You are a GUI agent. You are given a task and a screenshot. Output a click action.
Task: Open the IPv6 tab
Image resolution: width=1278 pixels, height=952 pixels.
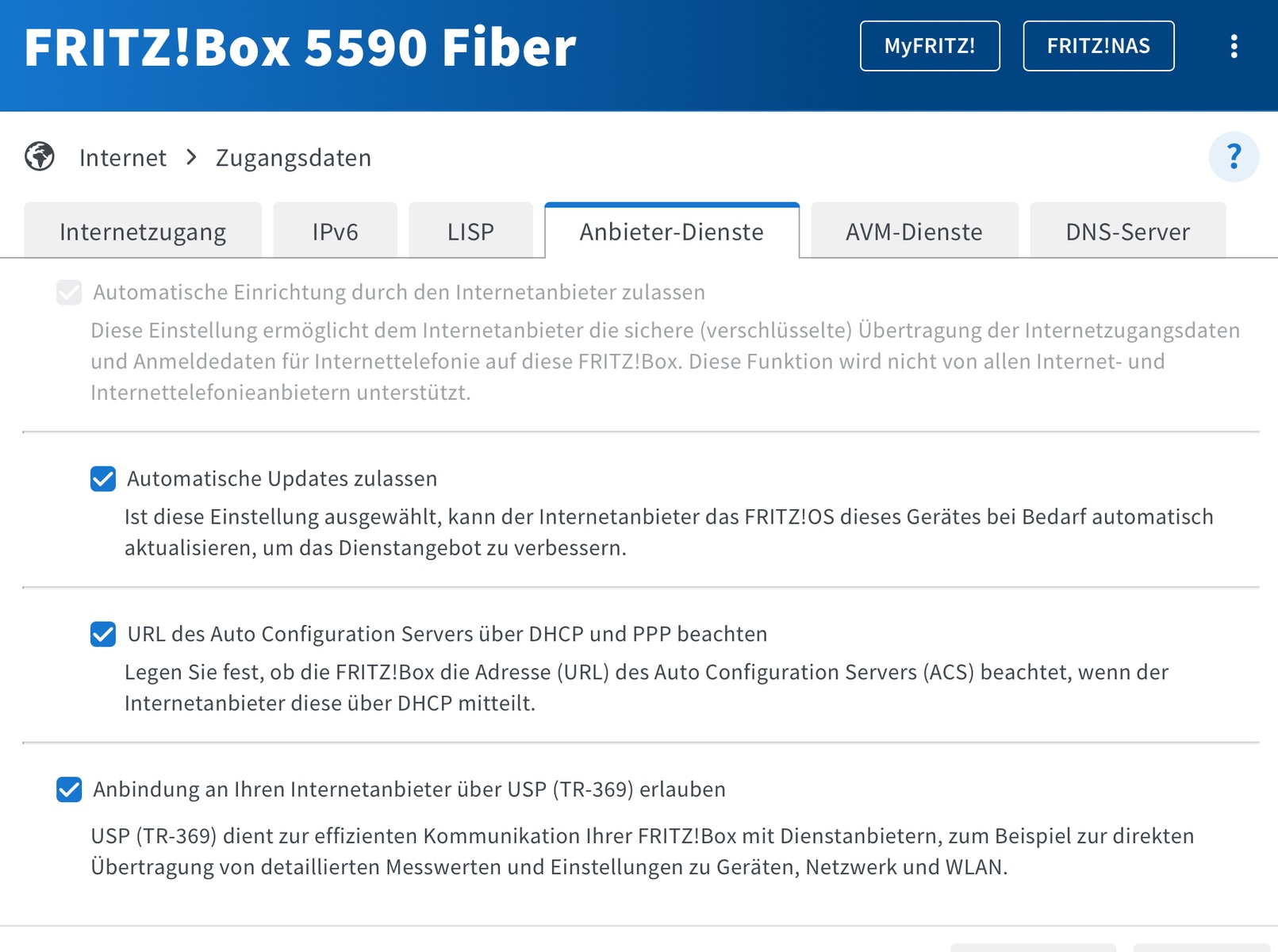(335, 231)
